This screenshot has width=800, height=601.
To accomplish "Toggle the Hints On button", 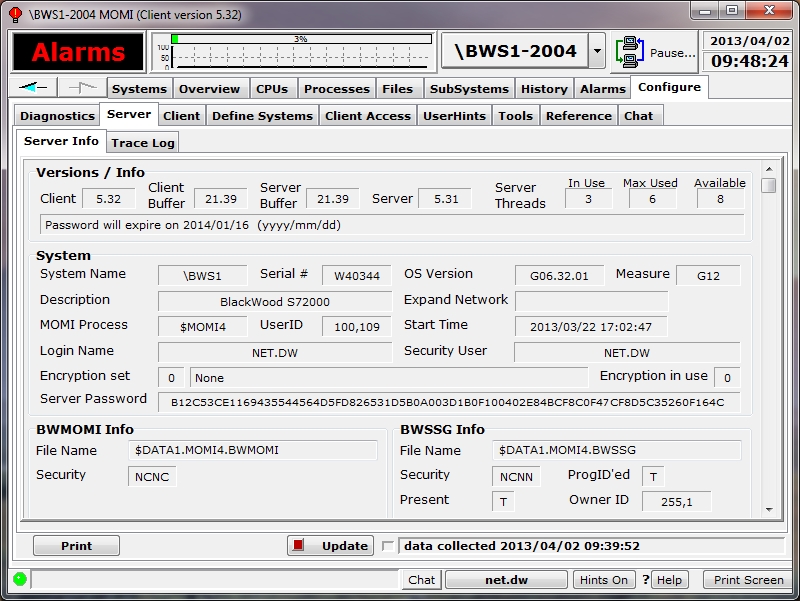I will point(604,580).
